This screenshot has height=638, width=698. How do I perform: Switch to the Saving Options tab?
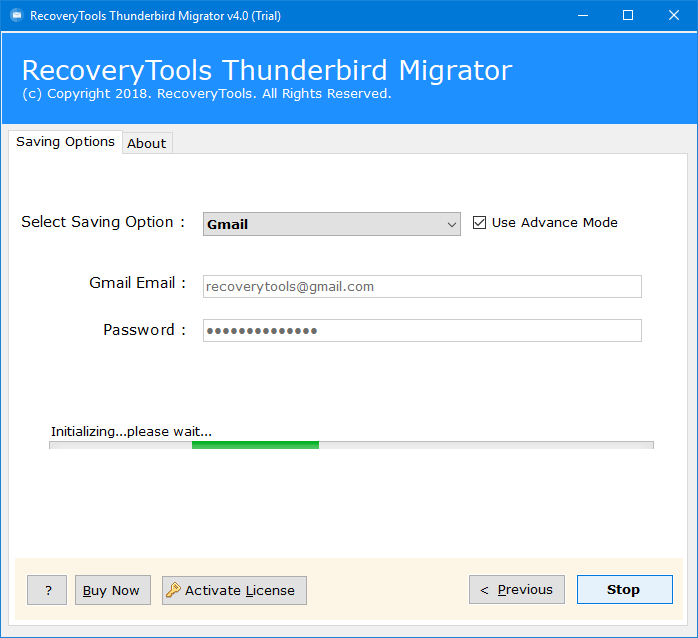65,142
